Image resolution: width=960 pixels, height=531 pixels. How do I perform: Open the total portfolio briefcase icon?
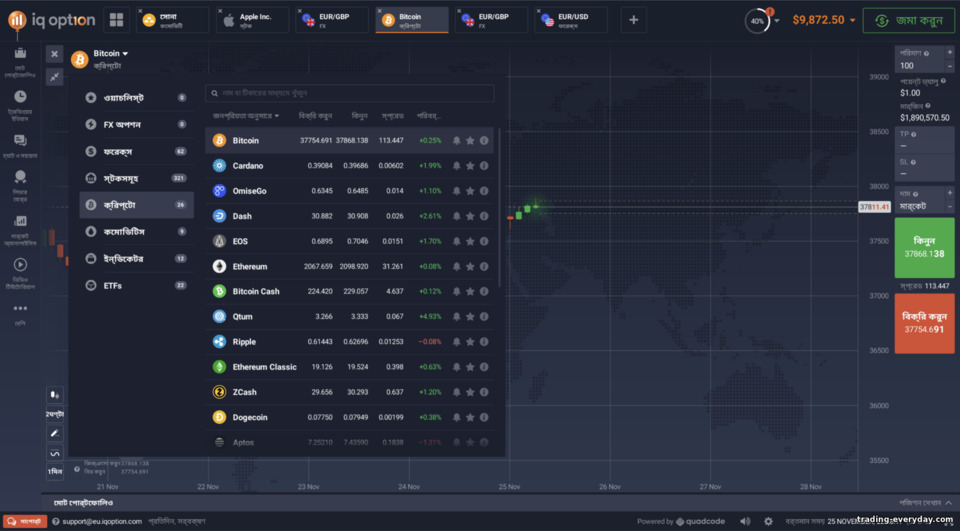point(20,54)
